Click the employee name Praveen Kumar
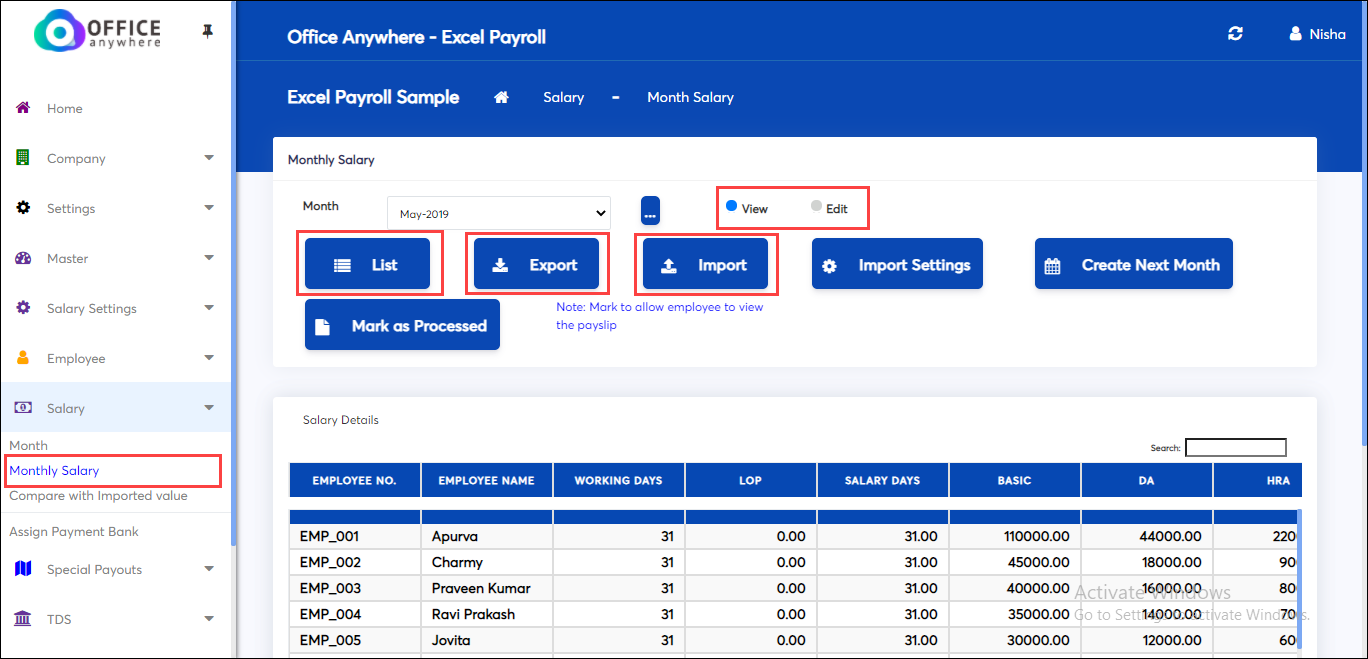 (481, 588)
